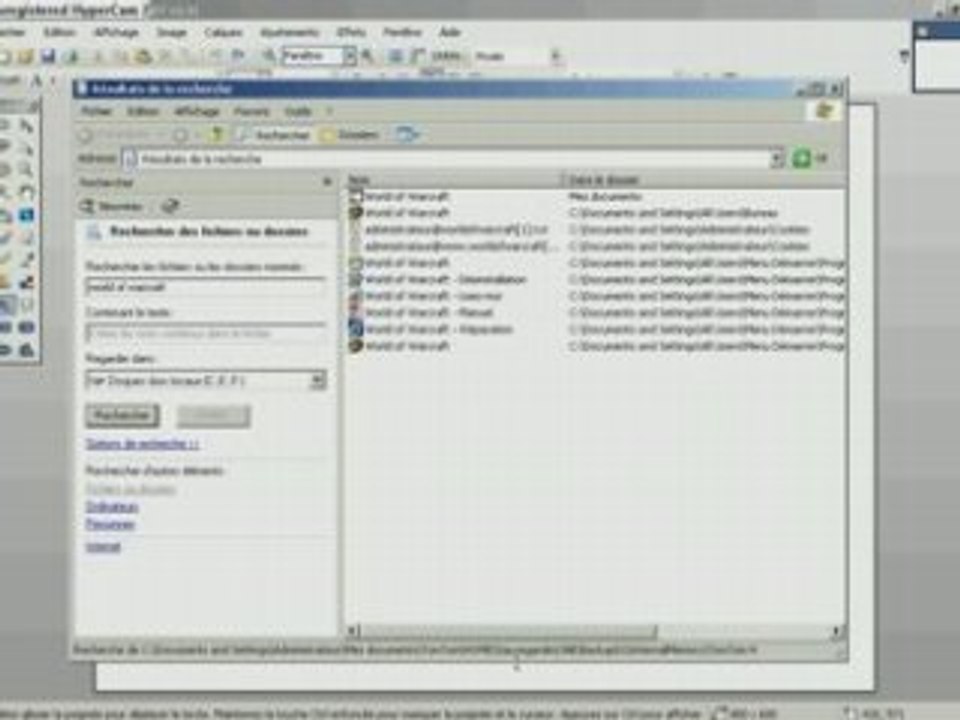Open the Regarder dans drive dropdown

317,381
